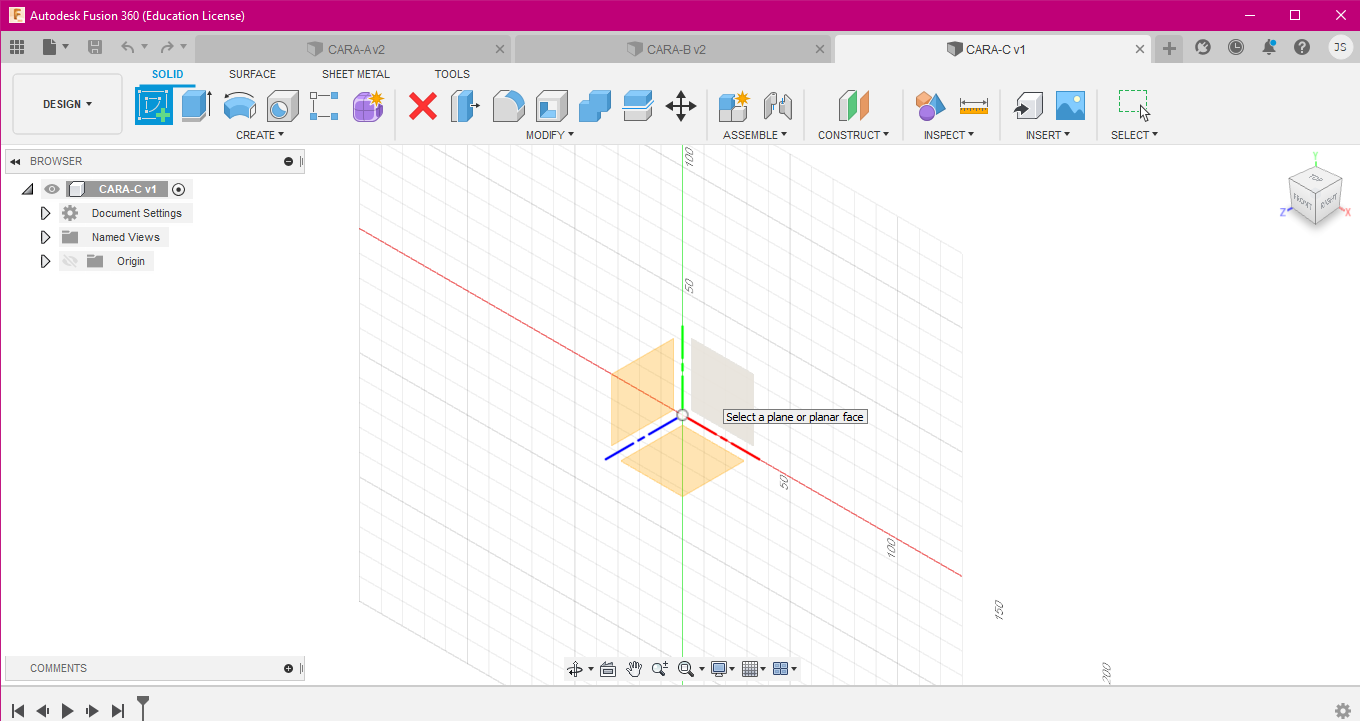Open the Extensions icon in top bar
Viewport: 1360px width, 721px height.
[x=1203, y=47]
